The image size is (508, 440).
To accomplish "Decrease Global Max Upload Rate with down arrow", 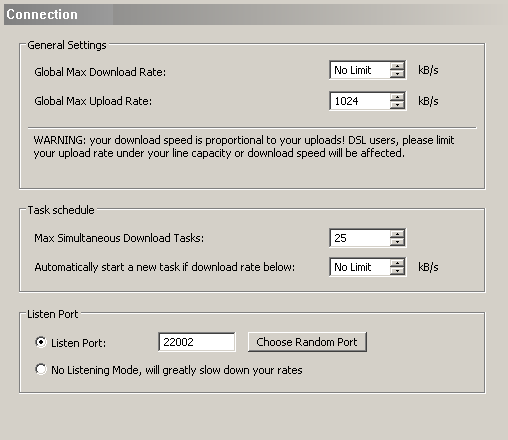I will (397, 105).
